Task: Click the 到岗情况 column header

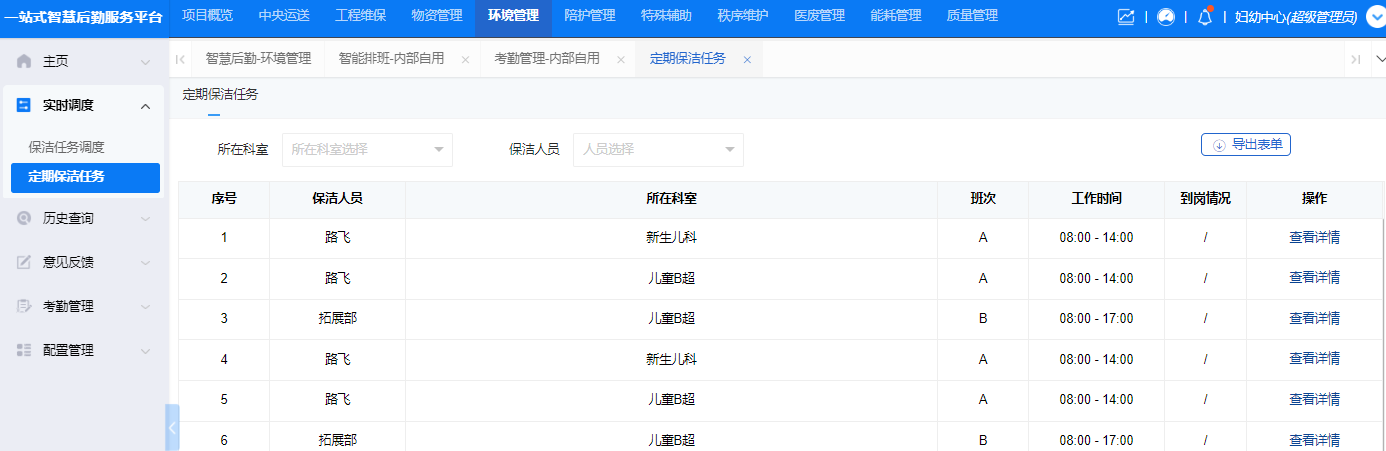Action: [x=1205, y=198]
